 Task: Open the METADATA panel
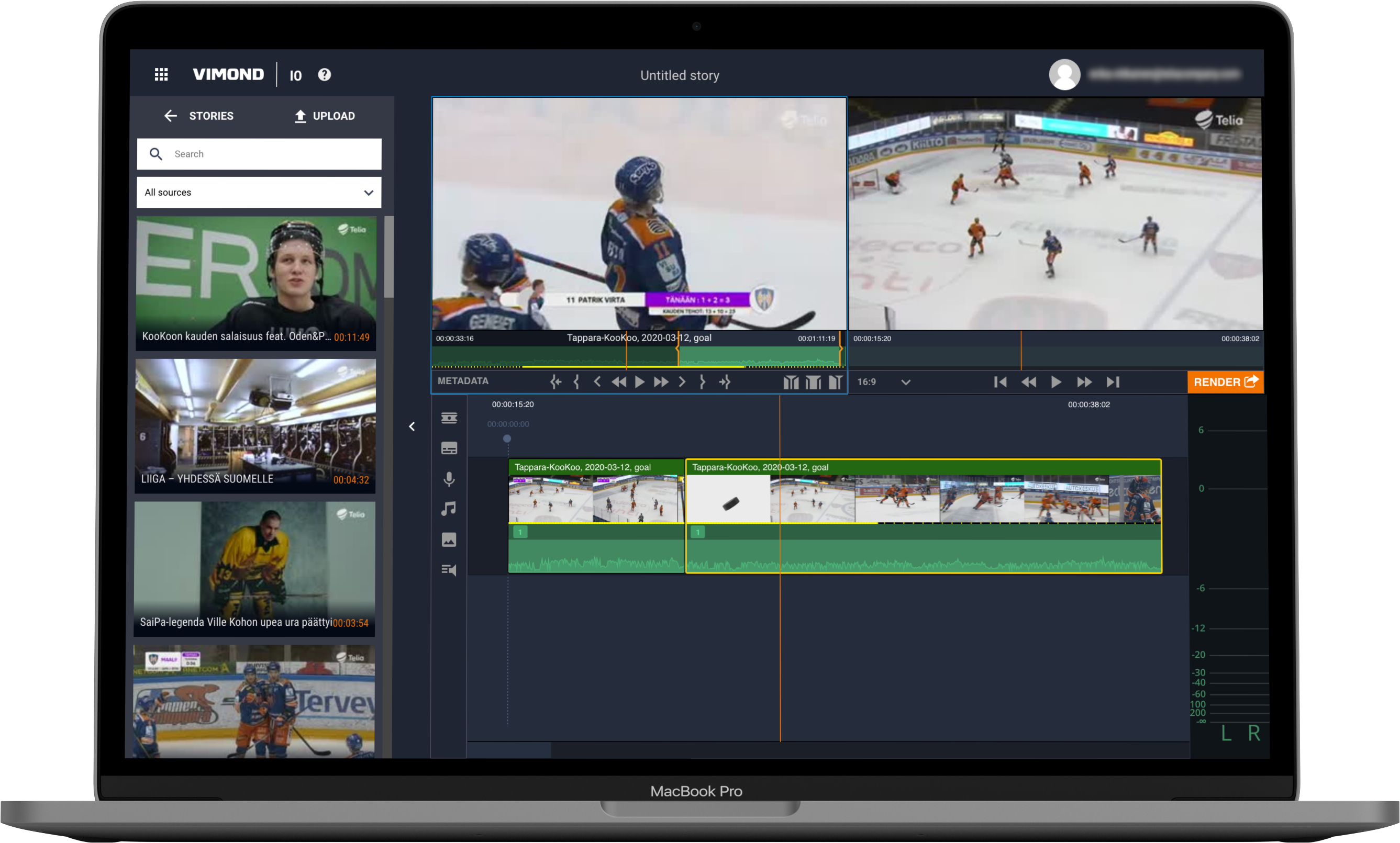[x=463, y=381]
